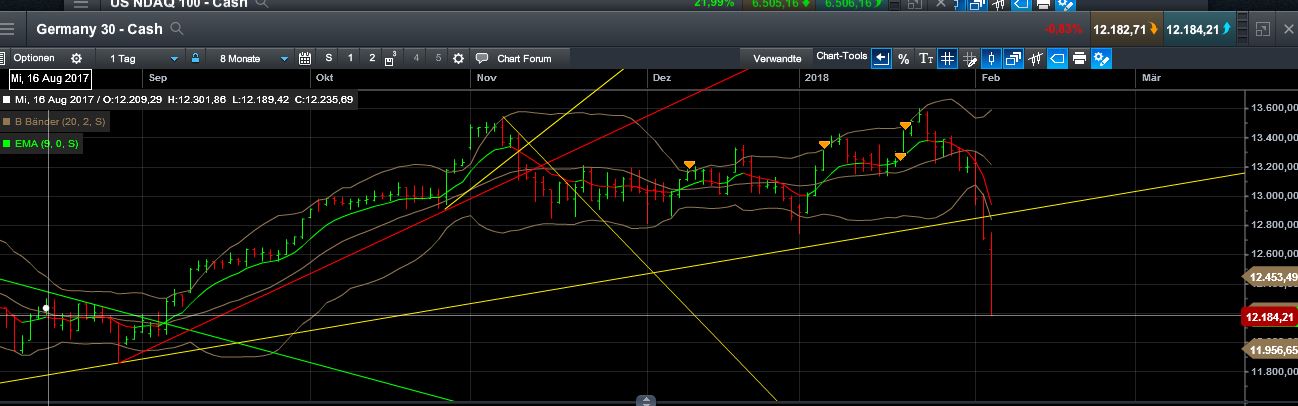Screen dimensions: 1298x406
Task: Load saved layout 2
Action: (372, 59)
